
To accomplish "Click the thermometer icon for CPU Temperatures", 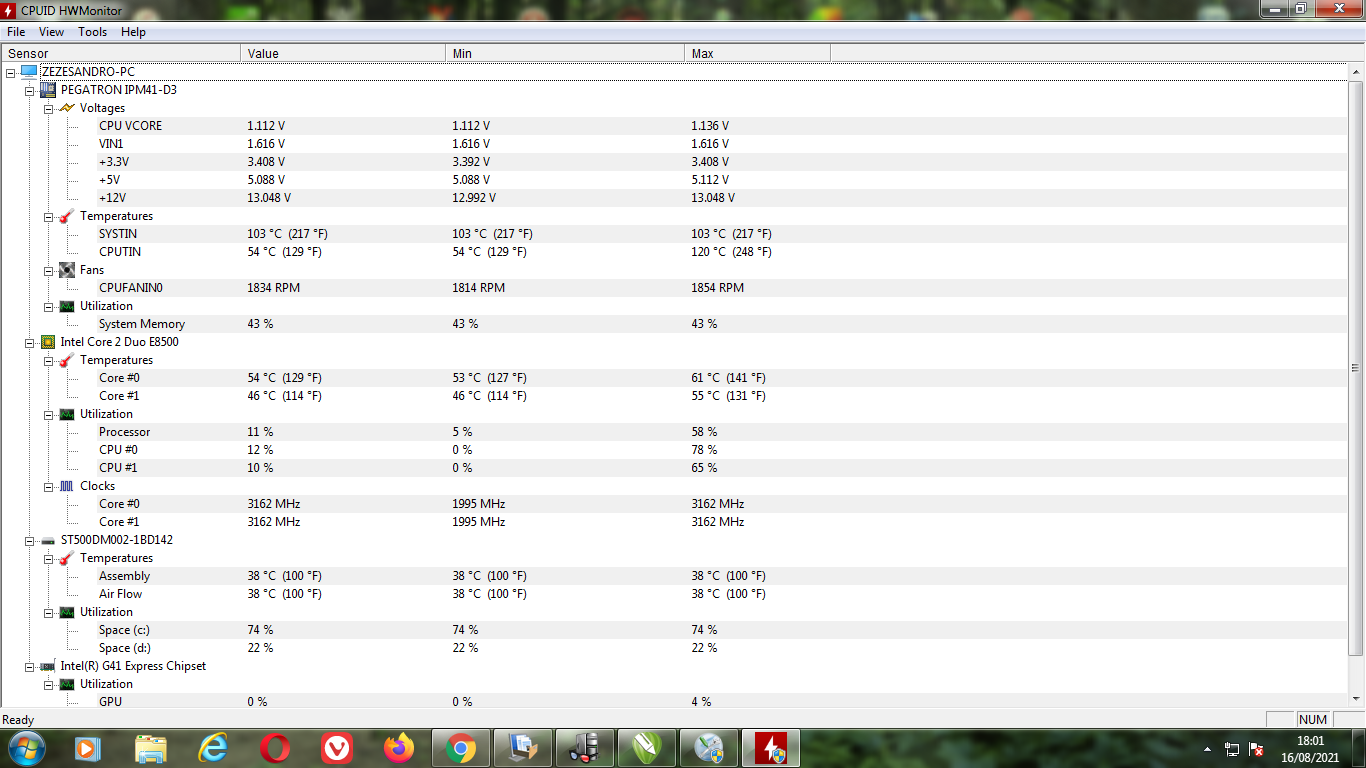I will pos(66,360).
